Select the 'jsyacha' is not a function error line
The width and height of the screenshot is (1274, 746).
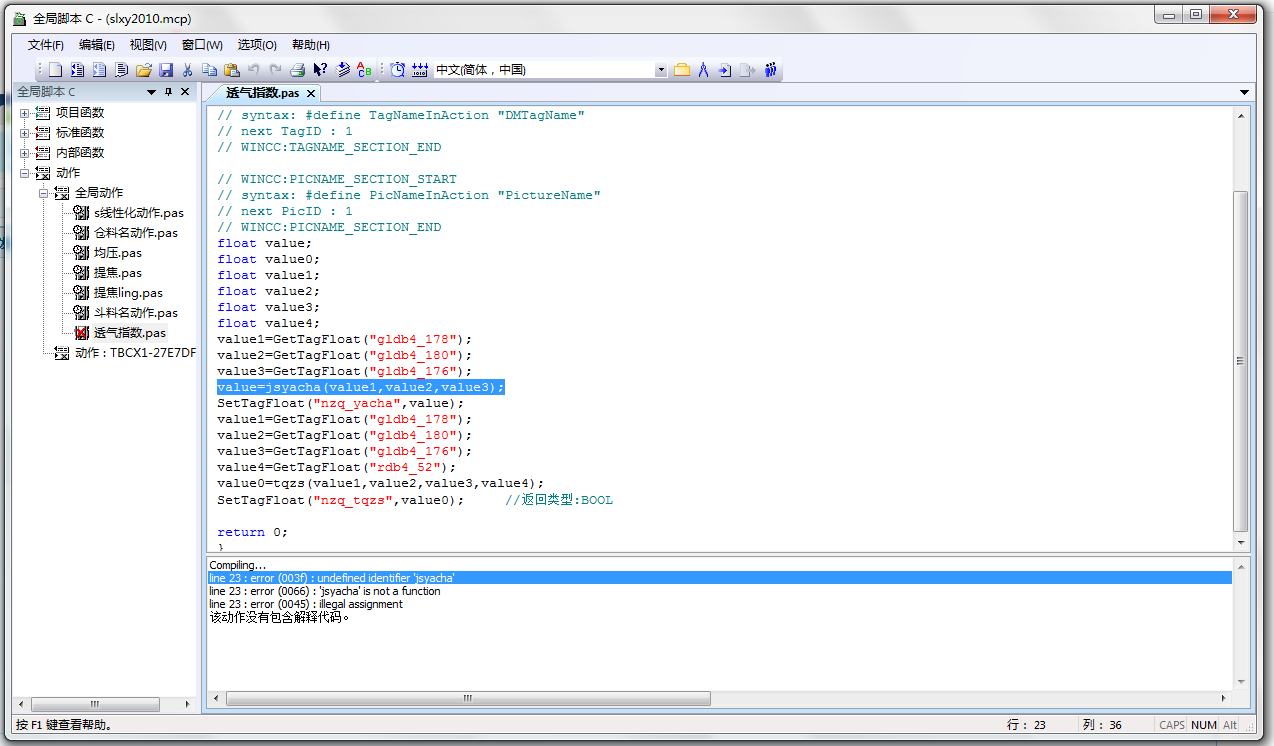coord(324,591)
